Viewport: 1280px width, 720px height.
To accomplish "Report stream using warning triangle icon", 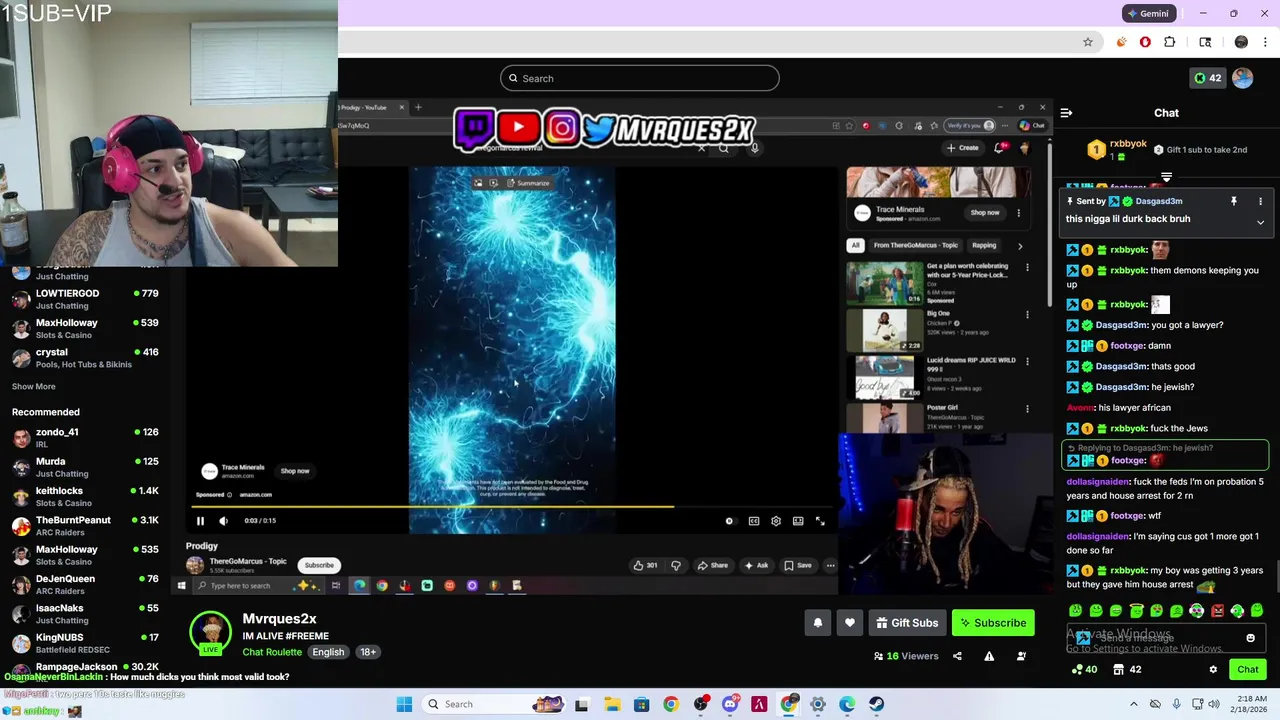I will [989, 656].
